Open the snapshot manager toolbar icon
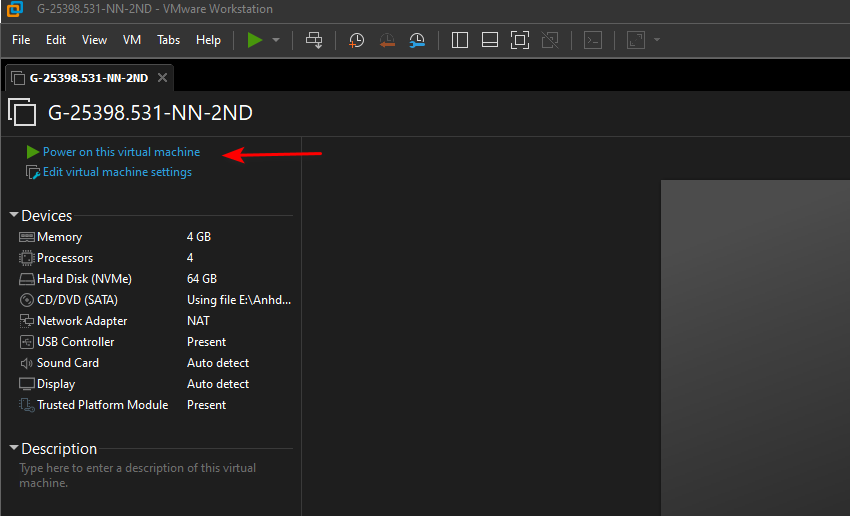Viewport: 850px width, 516px height. pyautogui.click(x=417, y=40)
